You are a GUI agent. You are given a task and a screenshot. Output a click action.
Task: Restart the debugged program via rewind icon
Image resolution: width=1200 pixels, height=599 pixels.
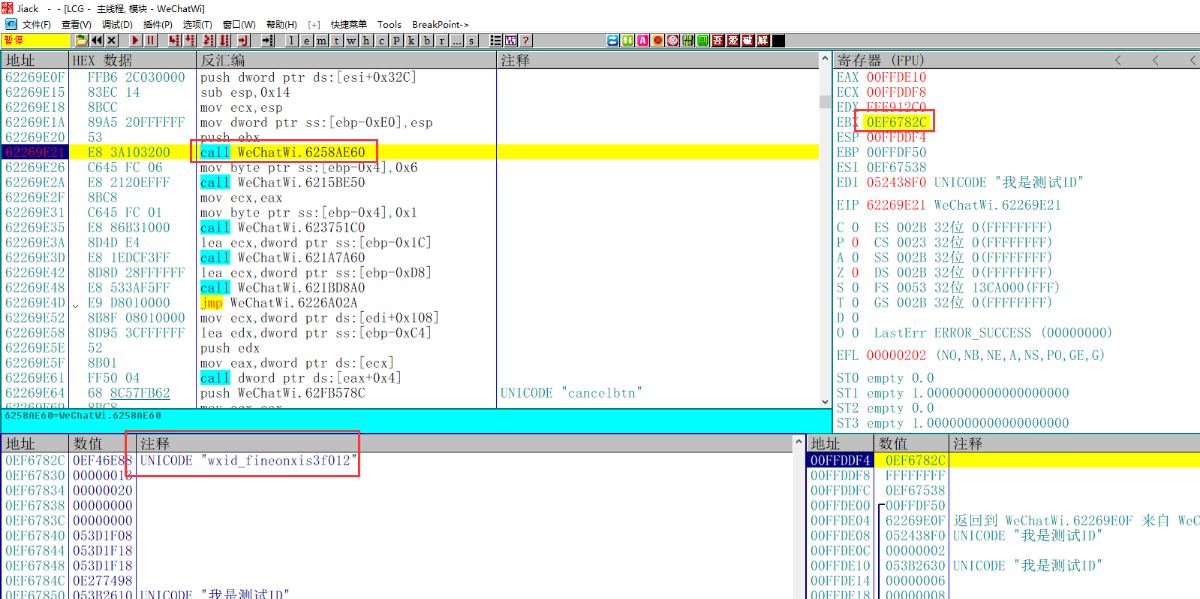pyautogui.click(x=96, y=40)
